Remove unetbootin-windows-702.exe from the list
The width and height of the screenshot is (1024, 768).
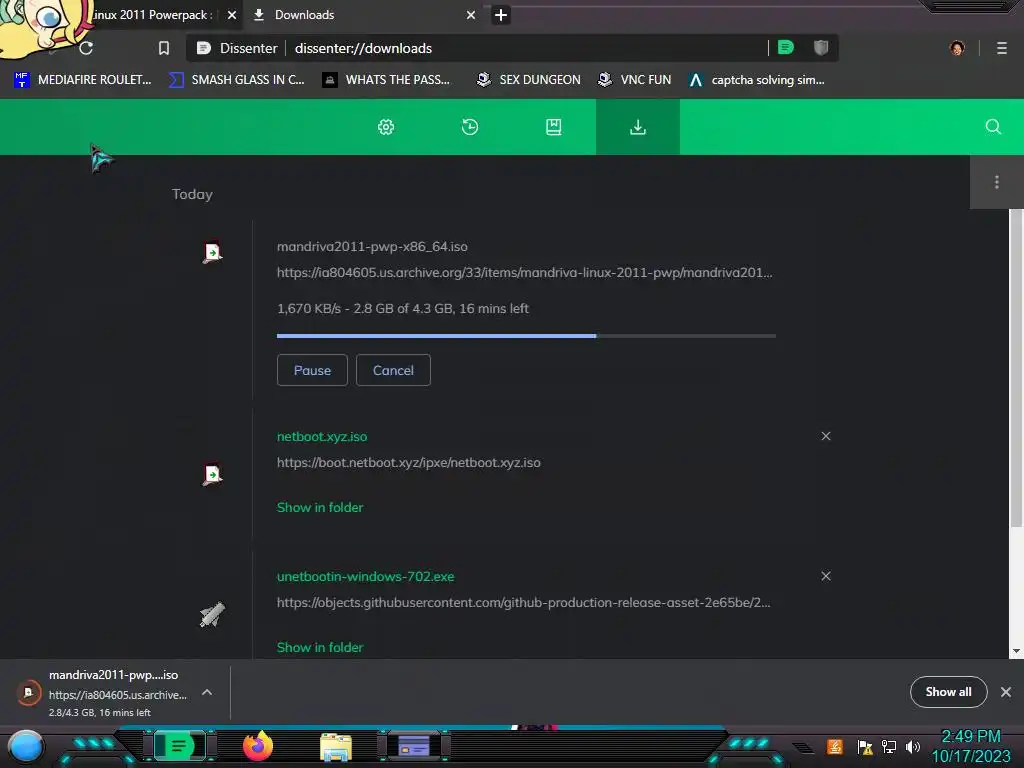826,576
